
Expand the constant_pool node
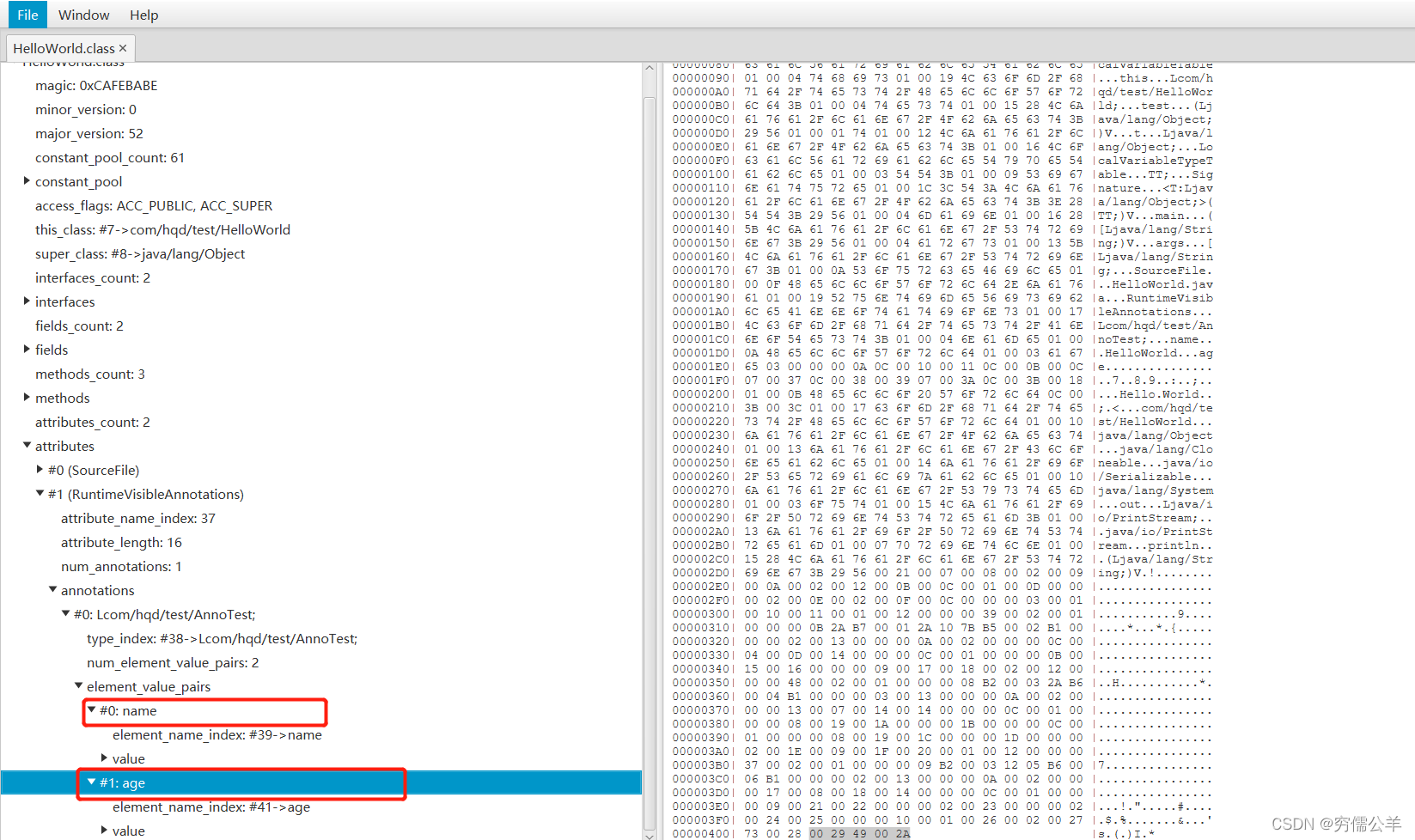pyautogui.click(x=27, y=181)
